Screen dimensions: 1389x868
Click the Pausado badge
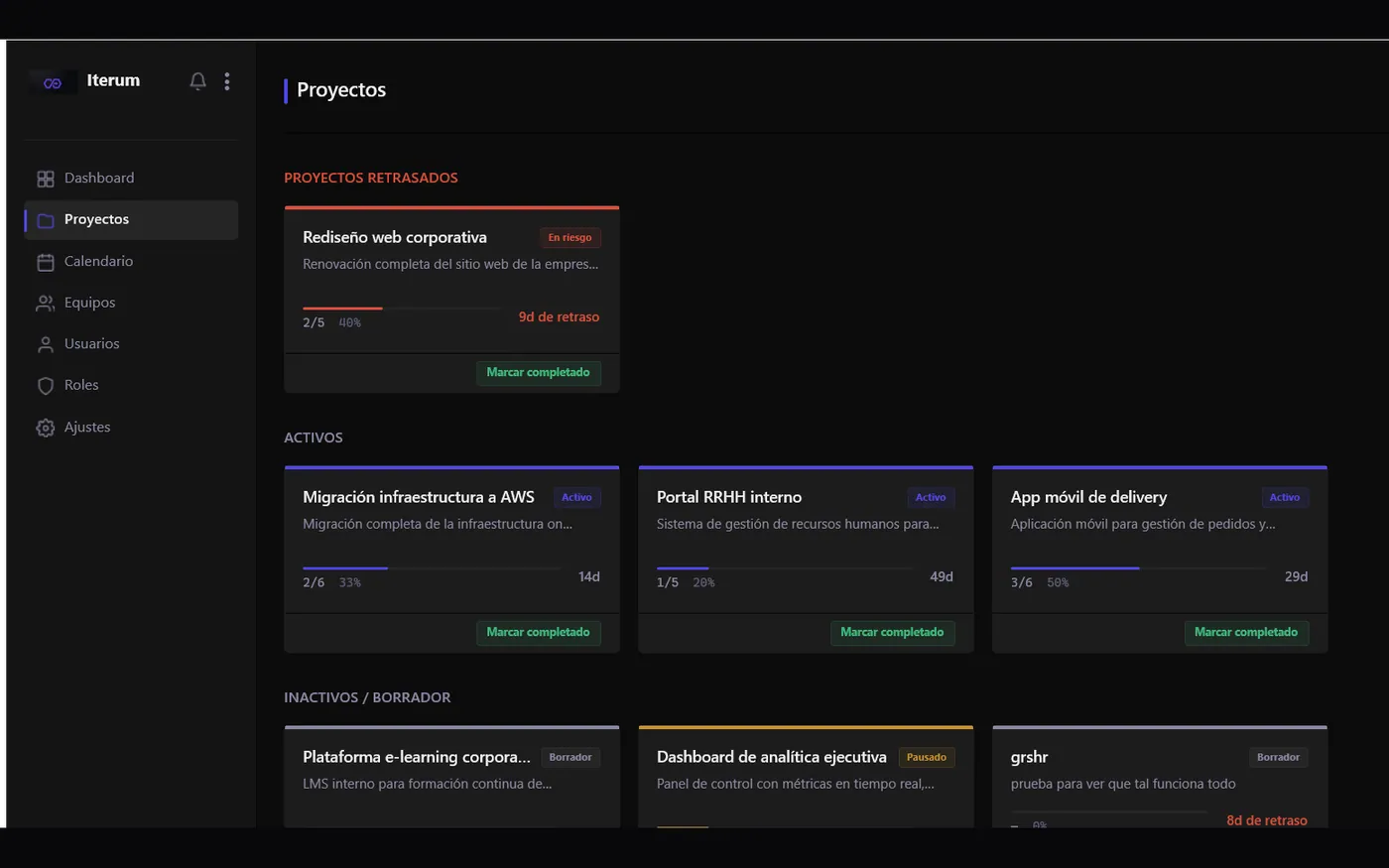pyautogui.click(x=927, y=758)
